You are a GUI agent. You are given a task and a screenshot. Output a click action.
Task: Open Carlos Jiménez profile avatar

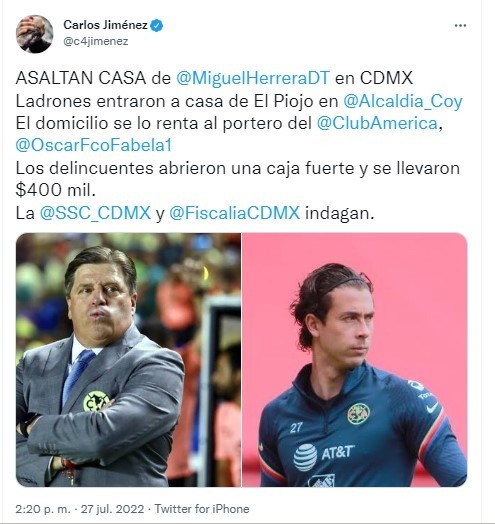[x=34, y=34]
